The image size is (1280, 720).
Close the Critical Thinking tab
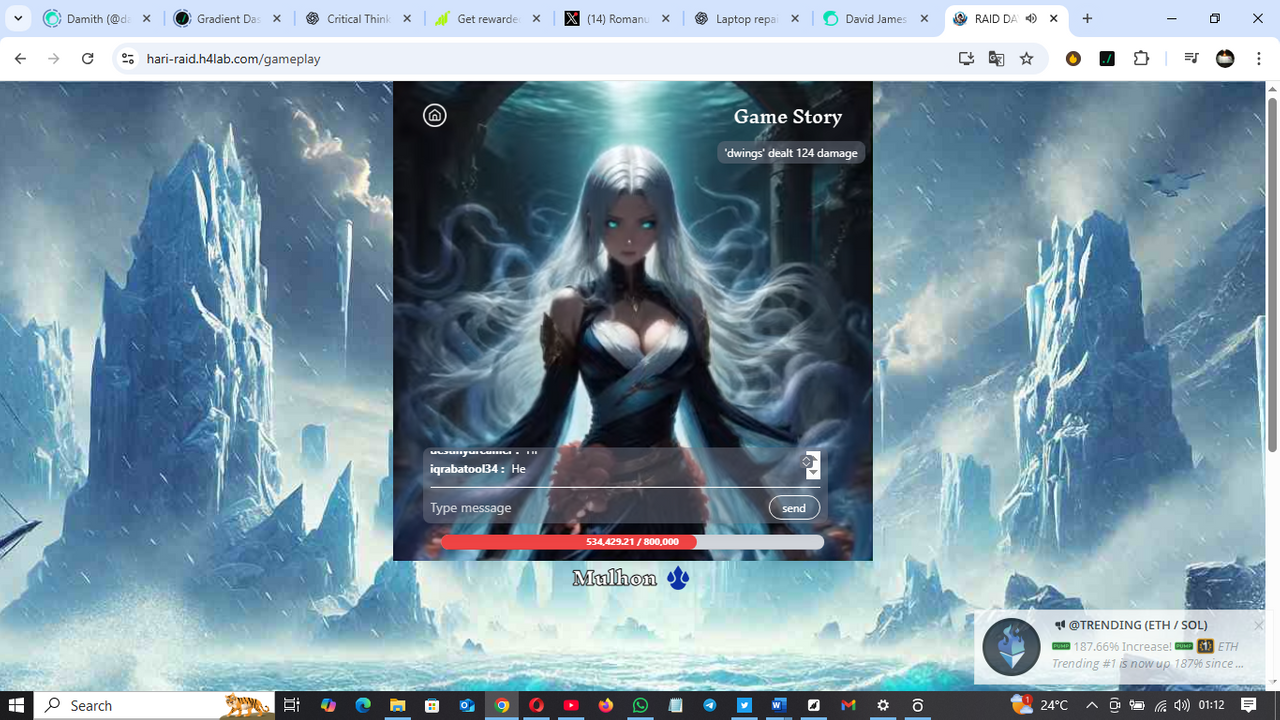[406, 18]
